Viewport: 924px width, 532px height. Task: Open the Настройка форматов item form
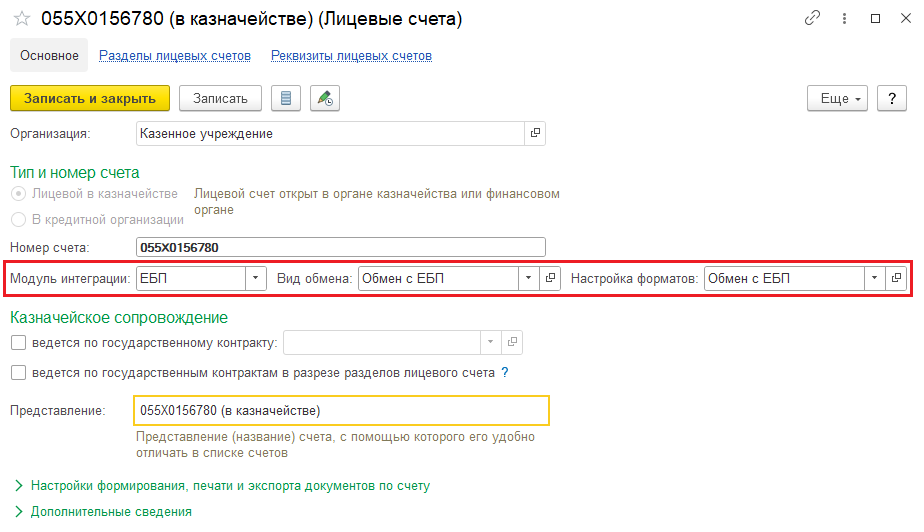[896, 278]
